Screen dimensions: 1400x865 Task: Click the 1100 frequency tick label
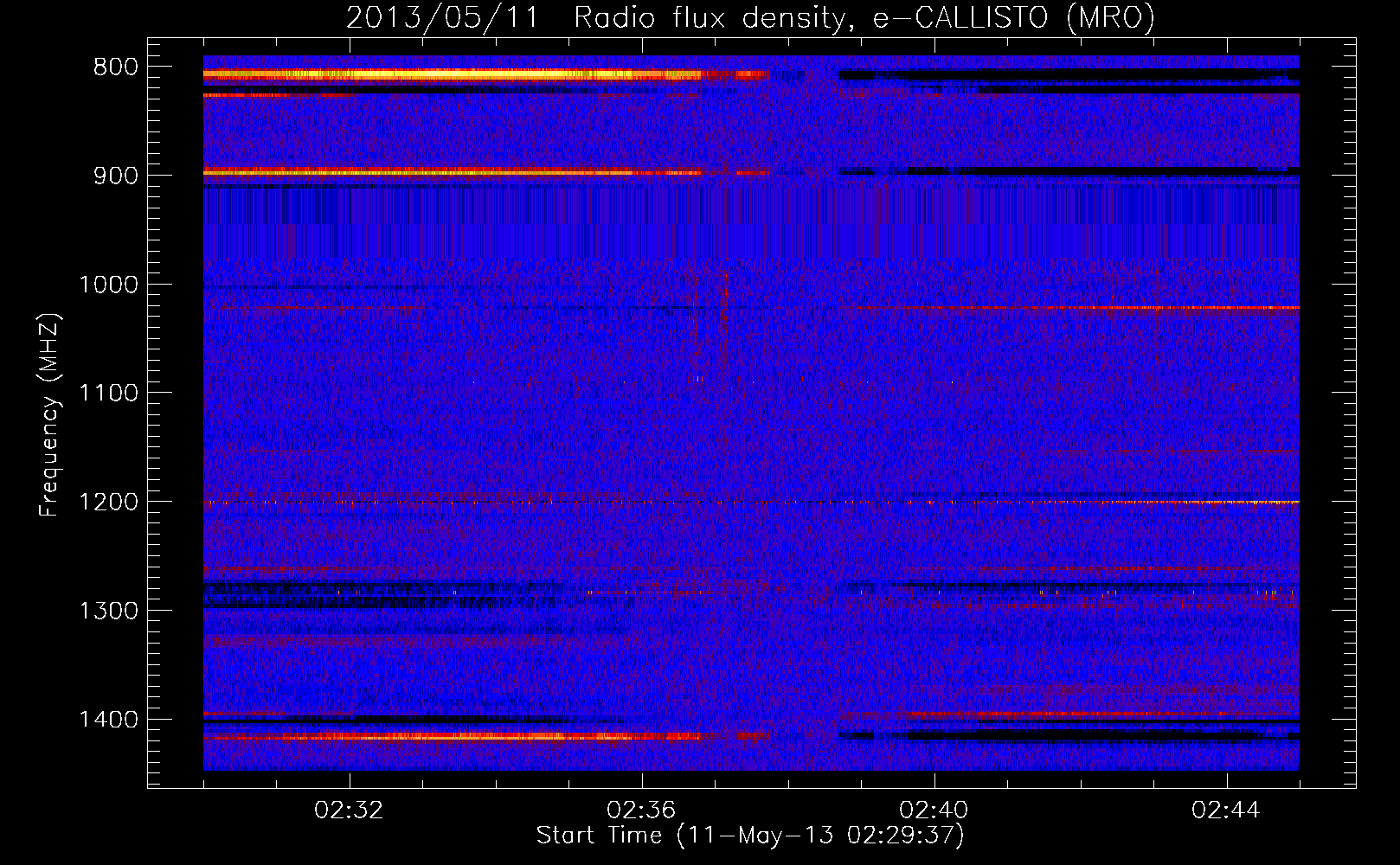click(109, 394)
